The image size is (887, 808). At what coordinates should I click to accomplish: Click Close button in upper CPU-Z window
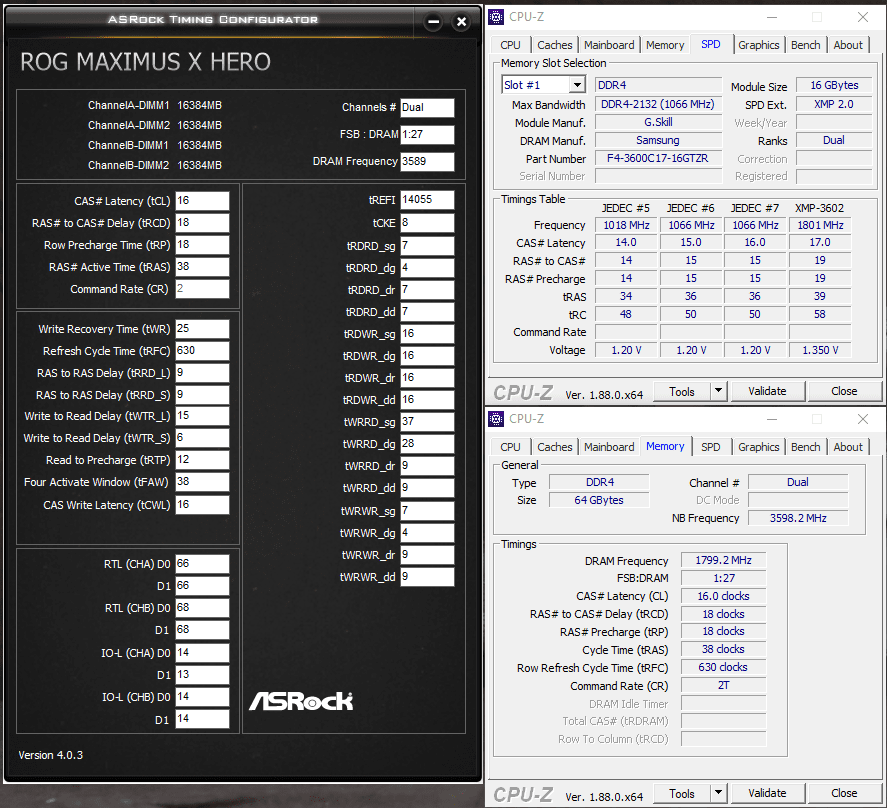point(844,391)
